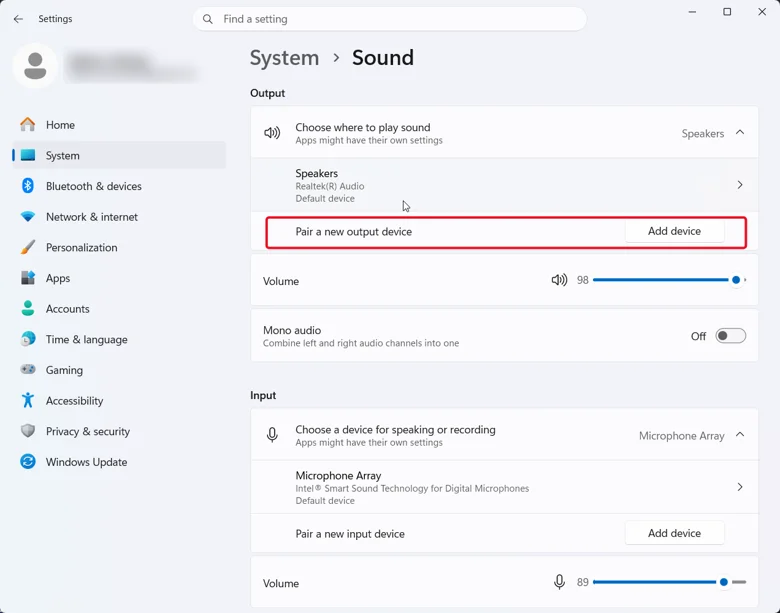Click the search magnifier icon

[208, 19]
